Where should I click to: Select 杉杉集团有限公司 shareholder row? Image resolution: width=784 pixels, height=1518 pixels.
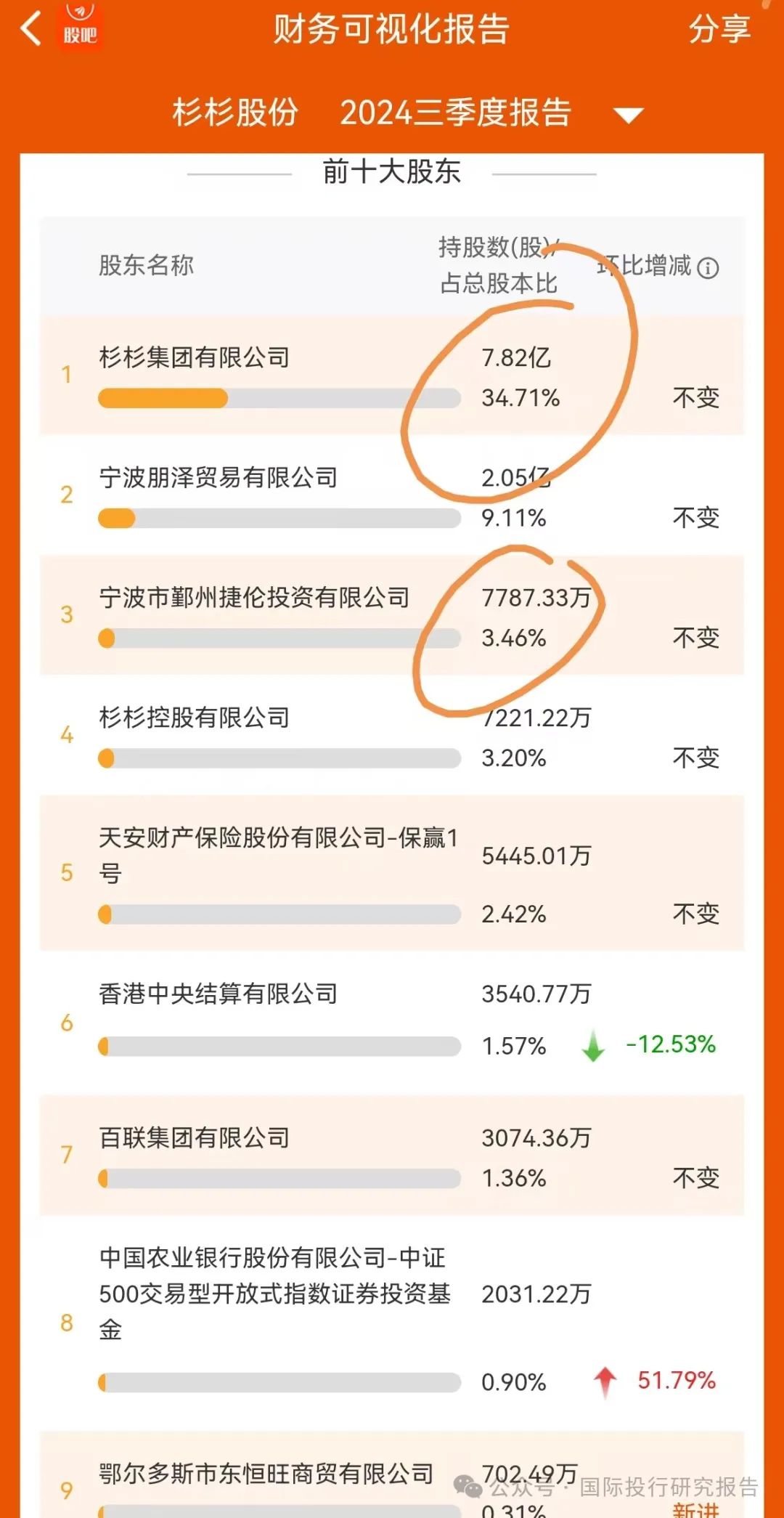(392, 376)
